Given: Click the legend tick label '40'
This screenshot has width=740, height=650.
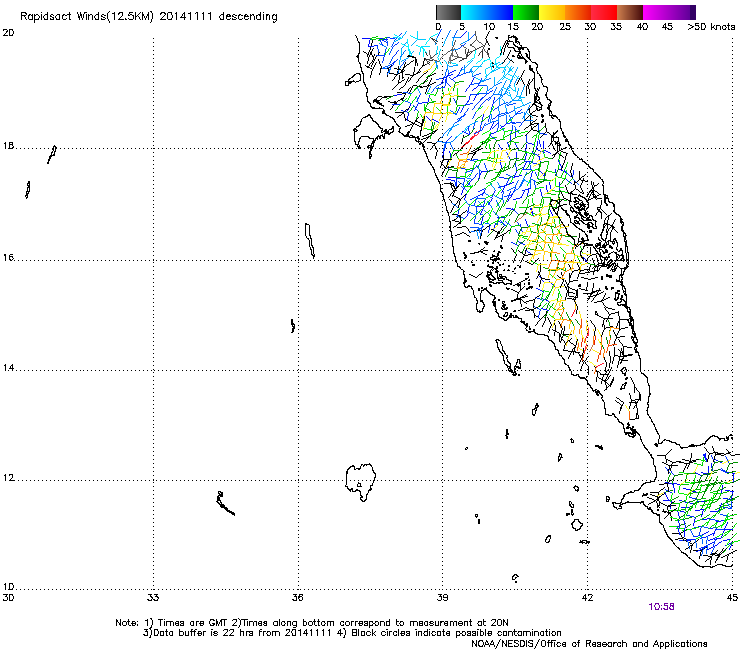Looking at the screenshot, I should coord(642,27).
